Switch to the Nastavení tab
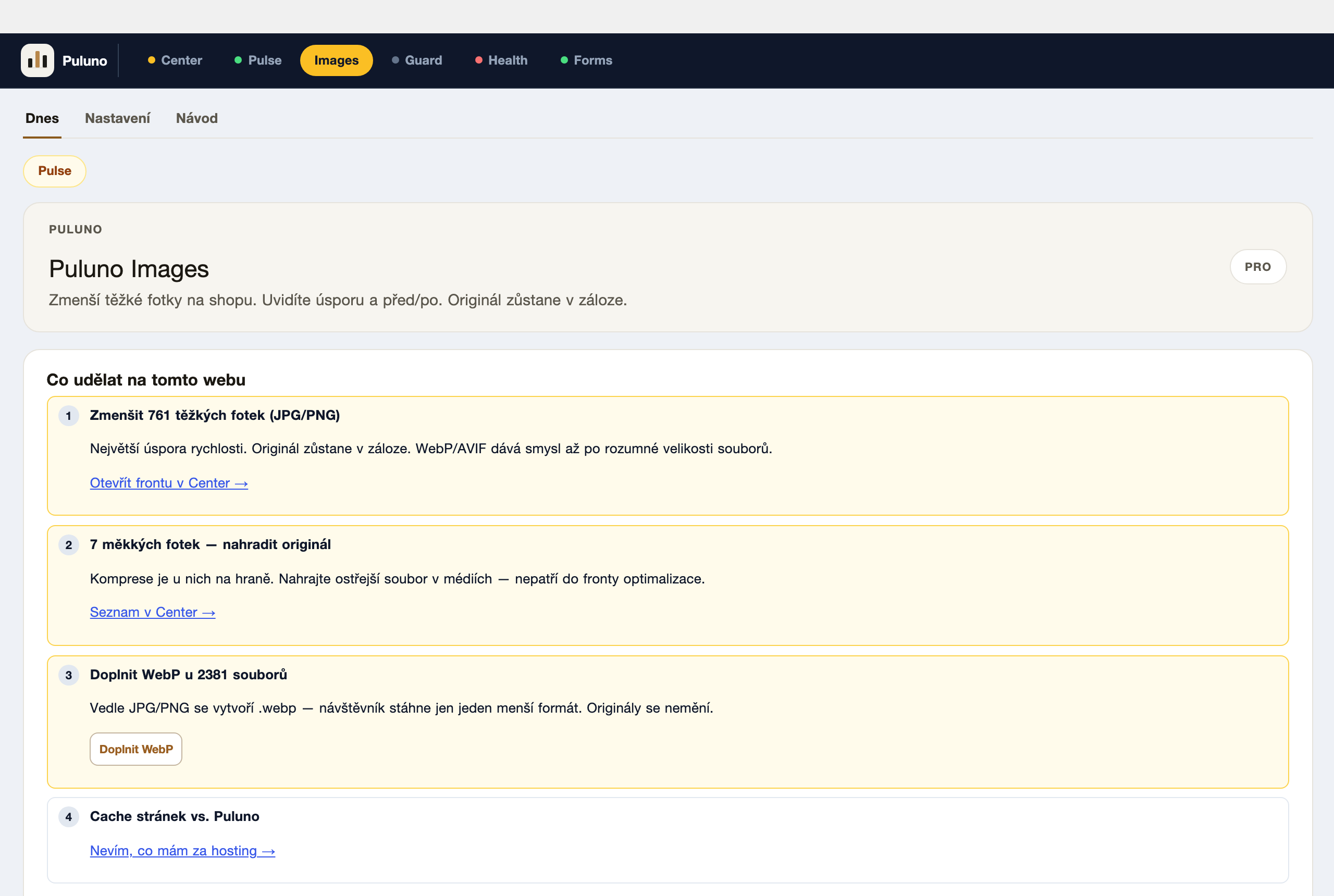The height and width of the screenshot is (896, 1334). (x=118, y=118)
